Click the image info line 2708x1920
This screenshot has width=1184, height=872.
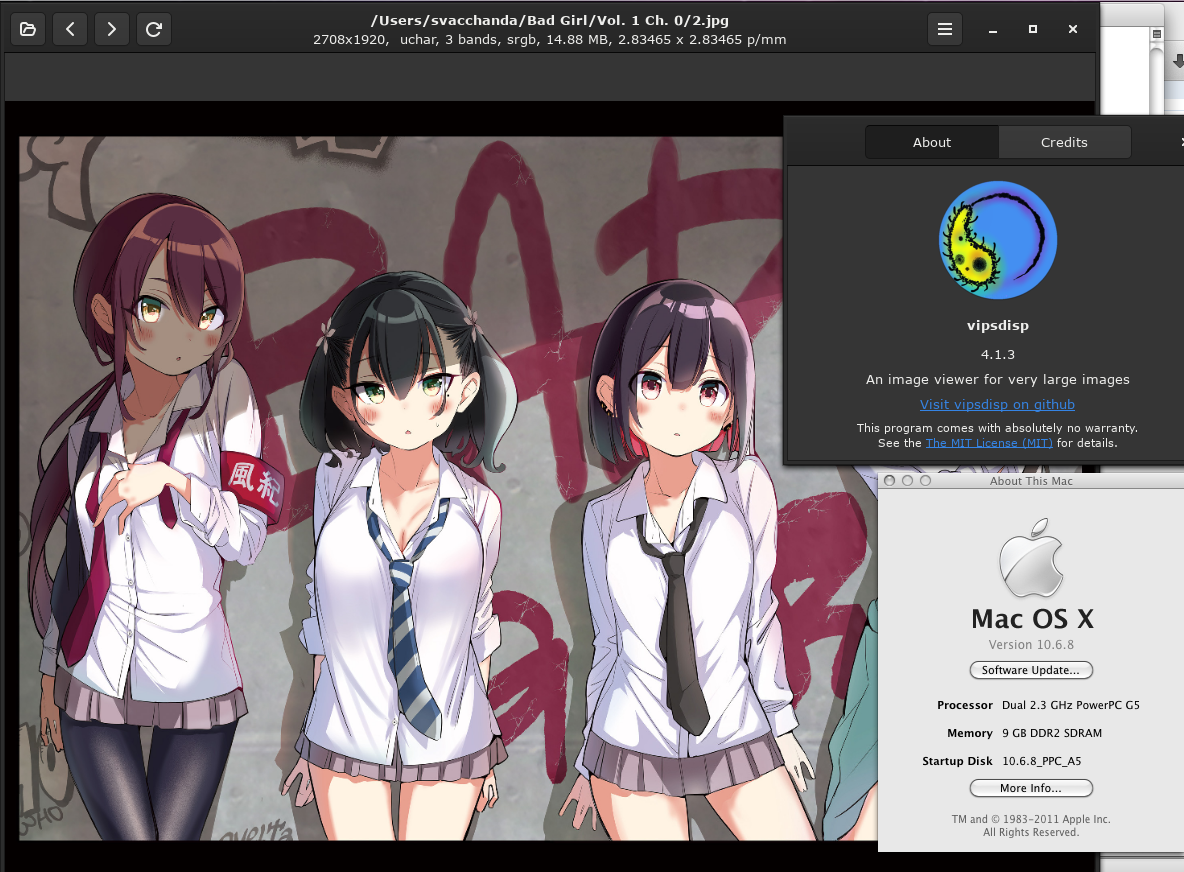click(x=550, y=39)
